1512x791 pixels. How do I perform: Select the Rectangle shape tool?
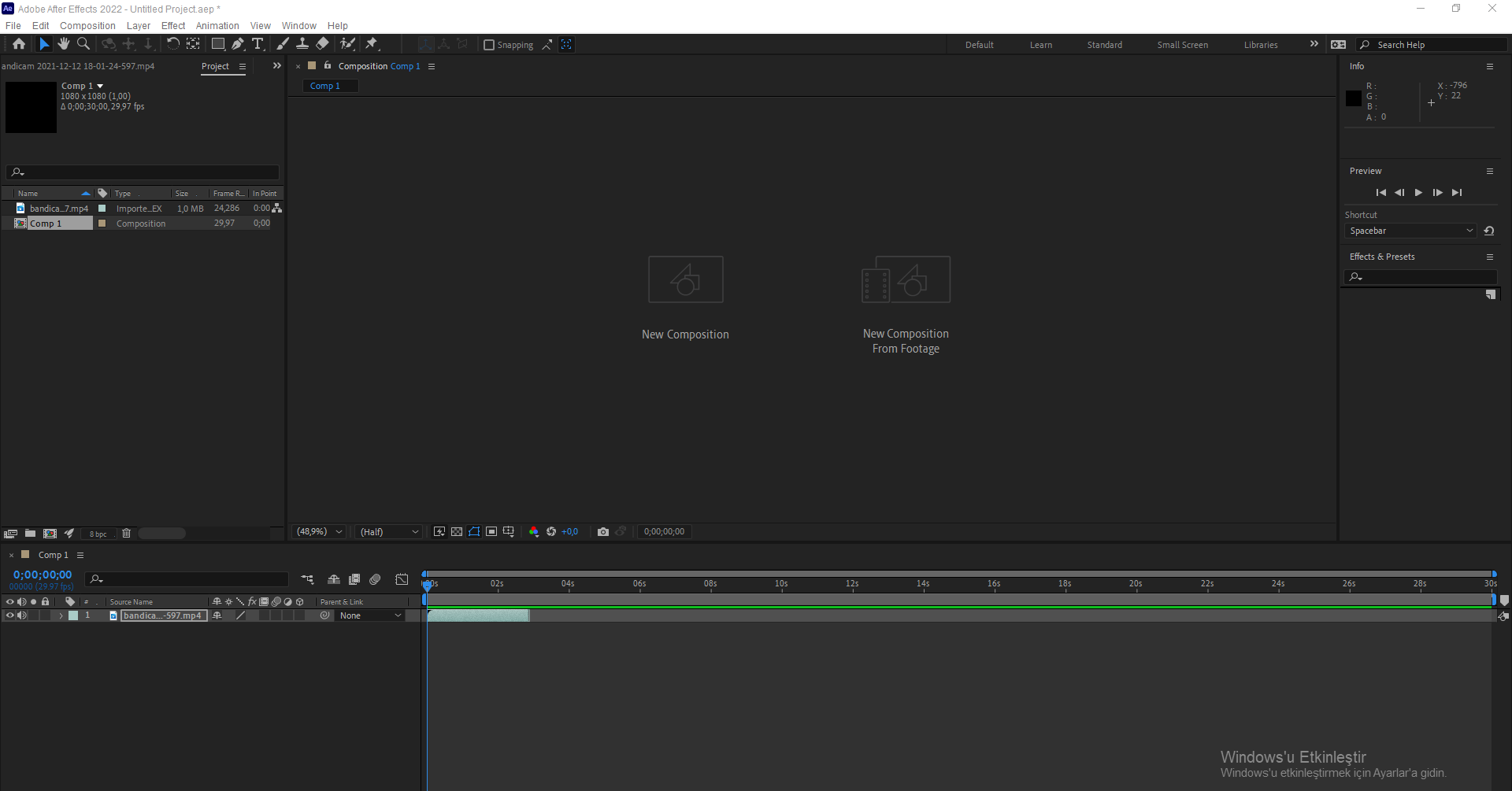click(218, 44)
